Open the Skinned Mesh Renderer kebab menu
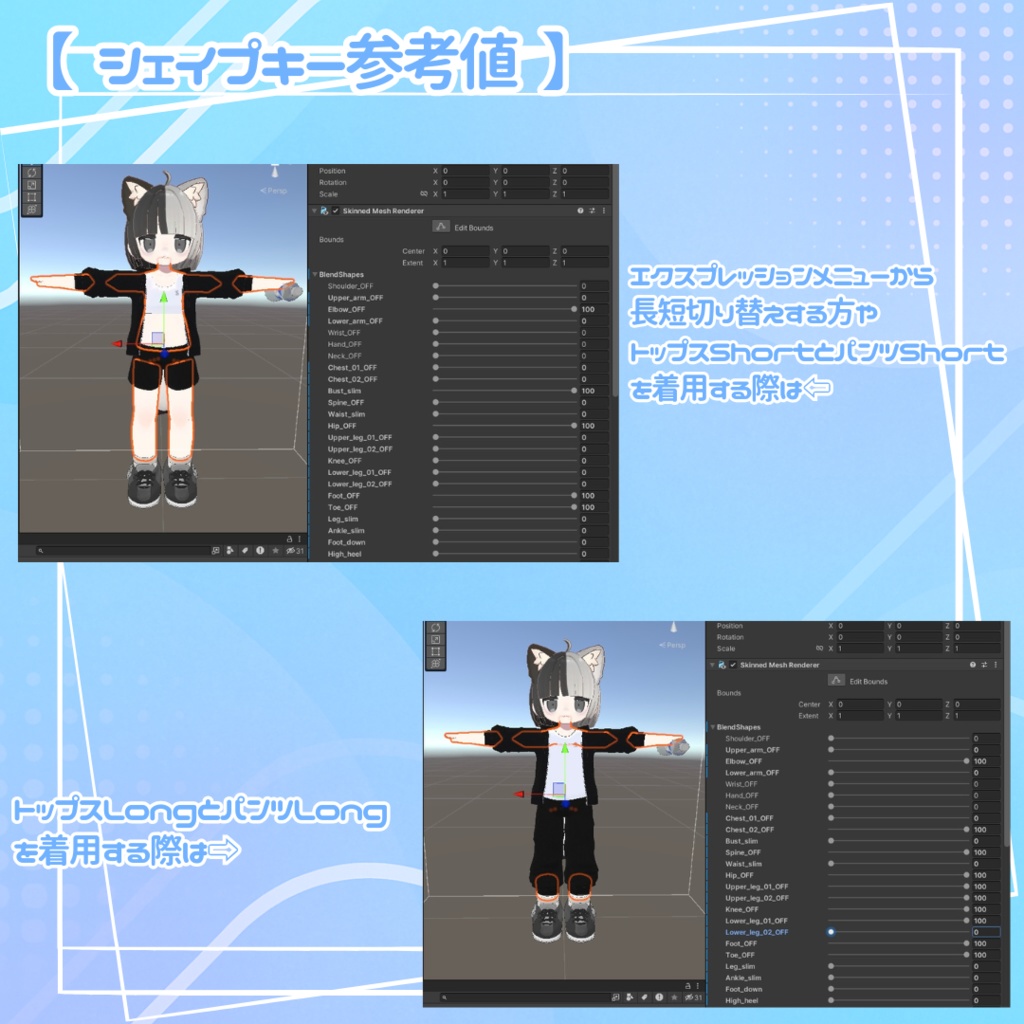Viewport: 1024px width, 1024px height. (604, 211)
